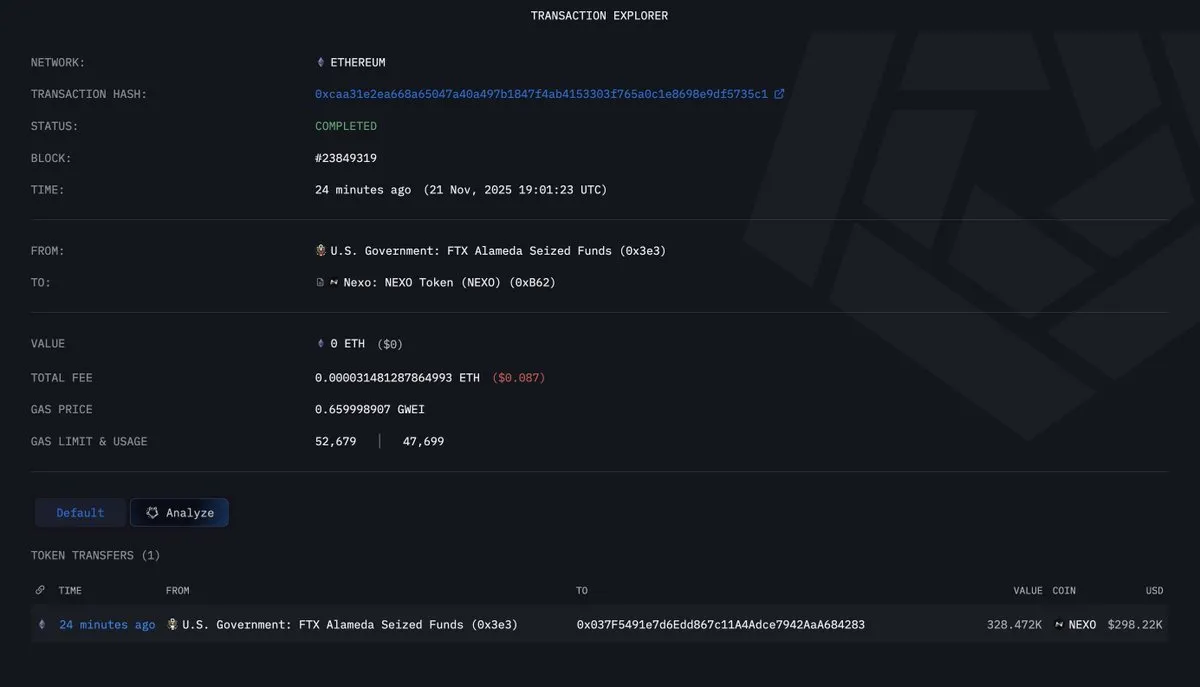Screen dimensions: 1200x687
Task: Click the USD column header in token transfers
Action: point(1154,591)
